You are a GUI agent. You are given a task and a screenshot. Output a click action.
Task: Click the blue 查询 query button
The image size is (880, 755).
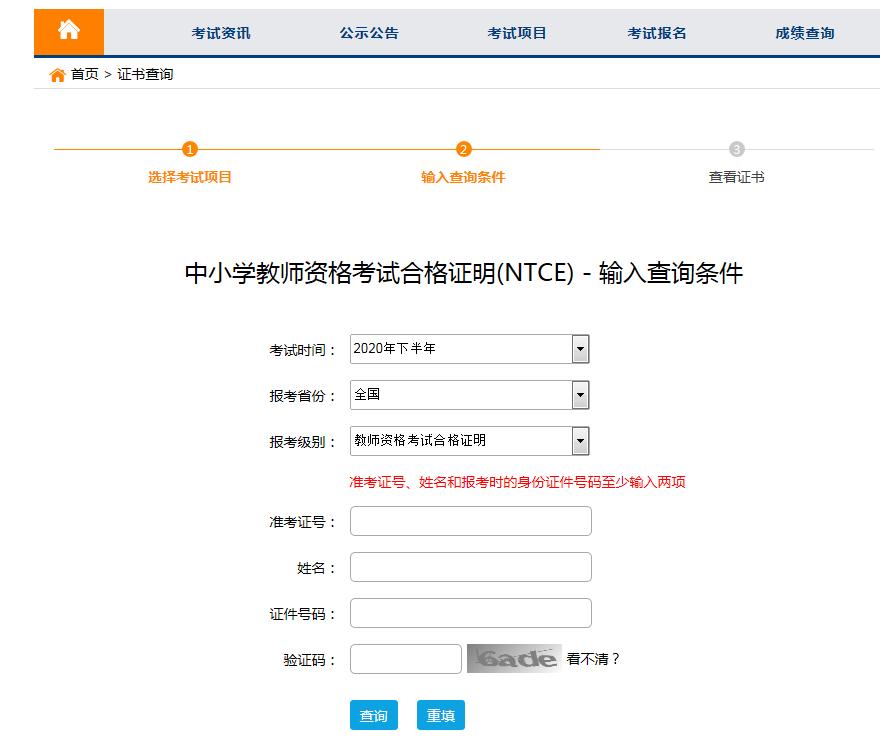pos(373,715)
